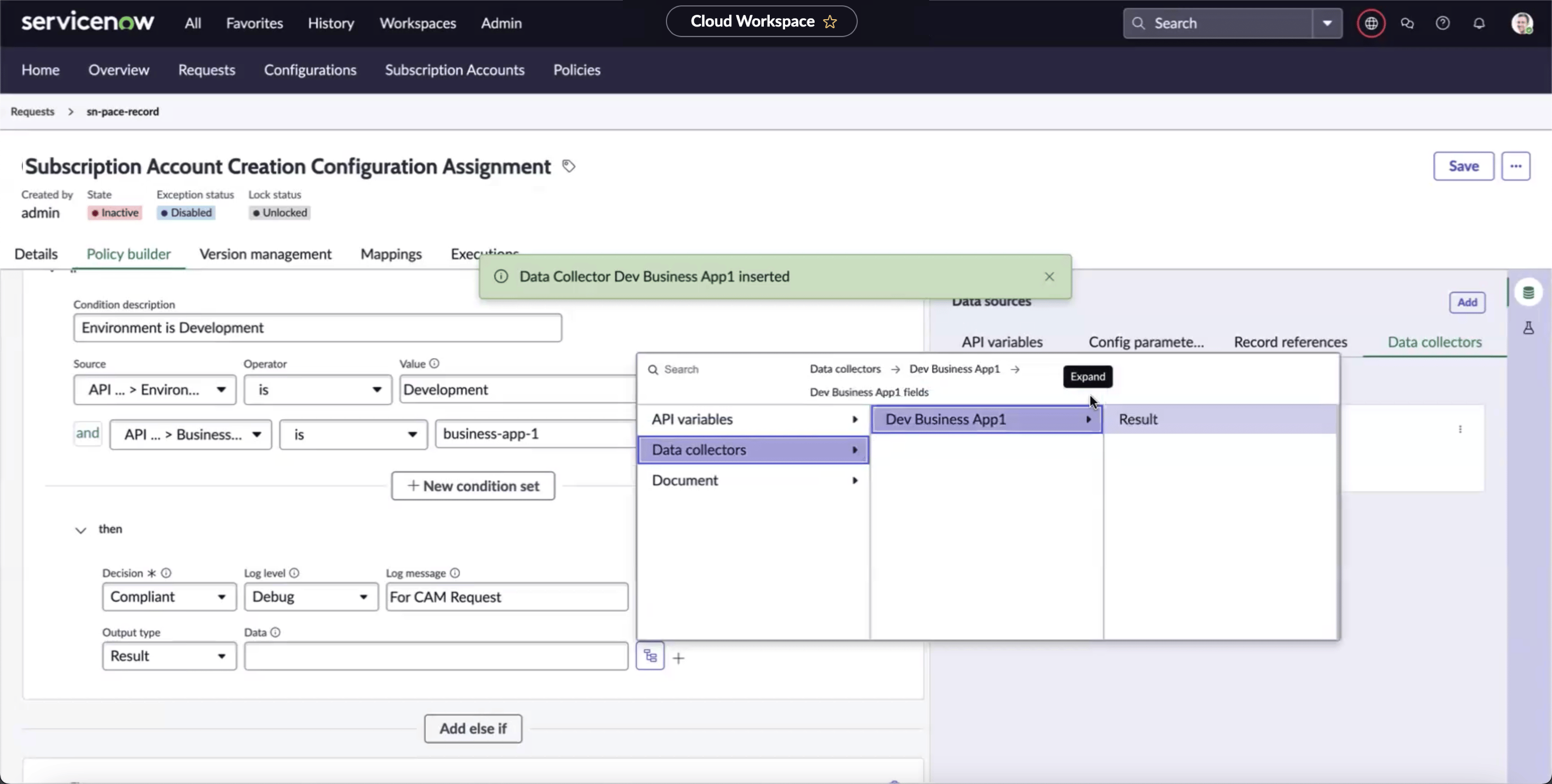
Task: Collapse the 'then' section chevron
Action: 80,530
